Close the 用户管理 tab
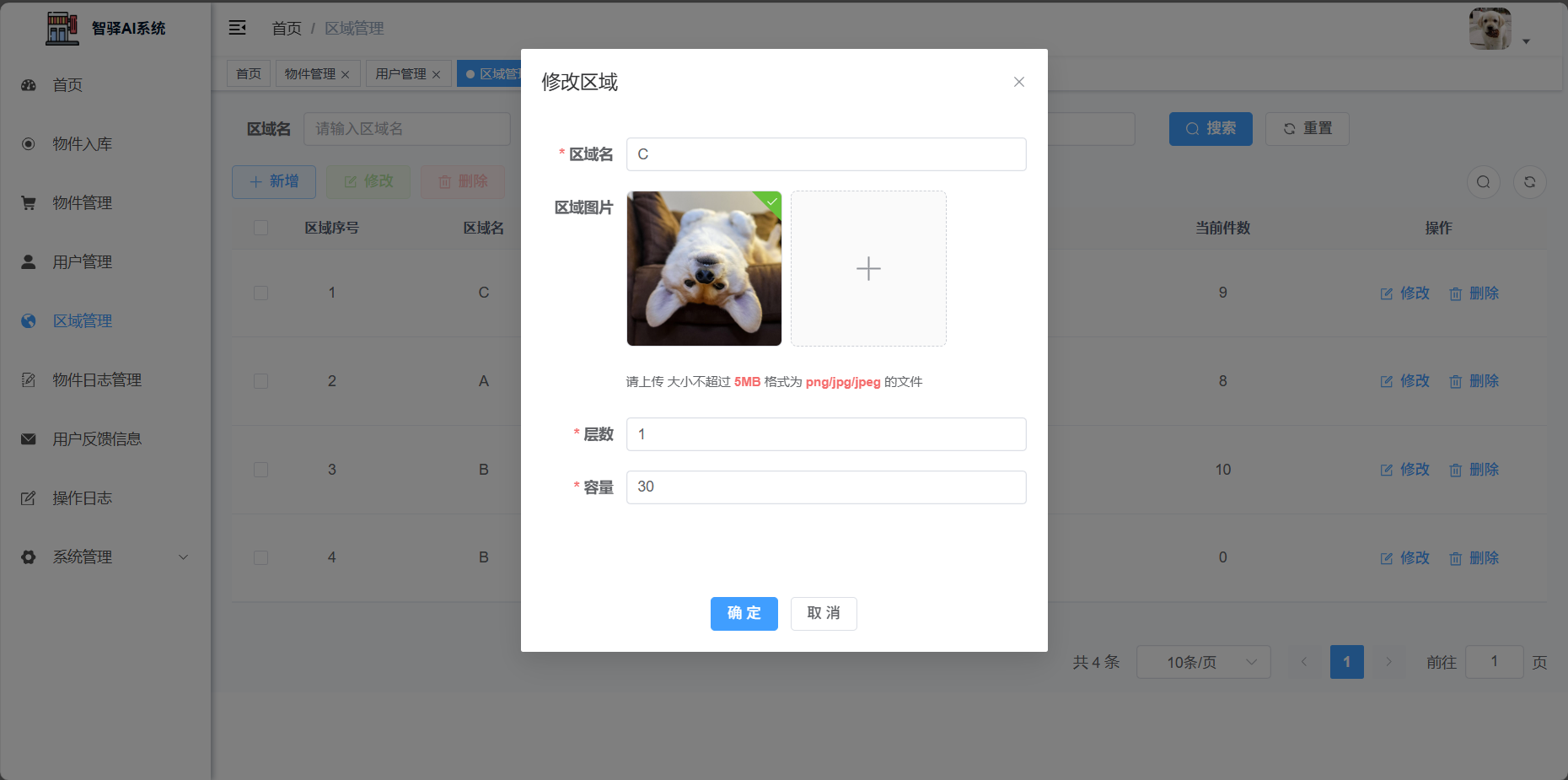 coord(437,74)
